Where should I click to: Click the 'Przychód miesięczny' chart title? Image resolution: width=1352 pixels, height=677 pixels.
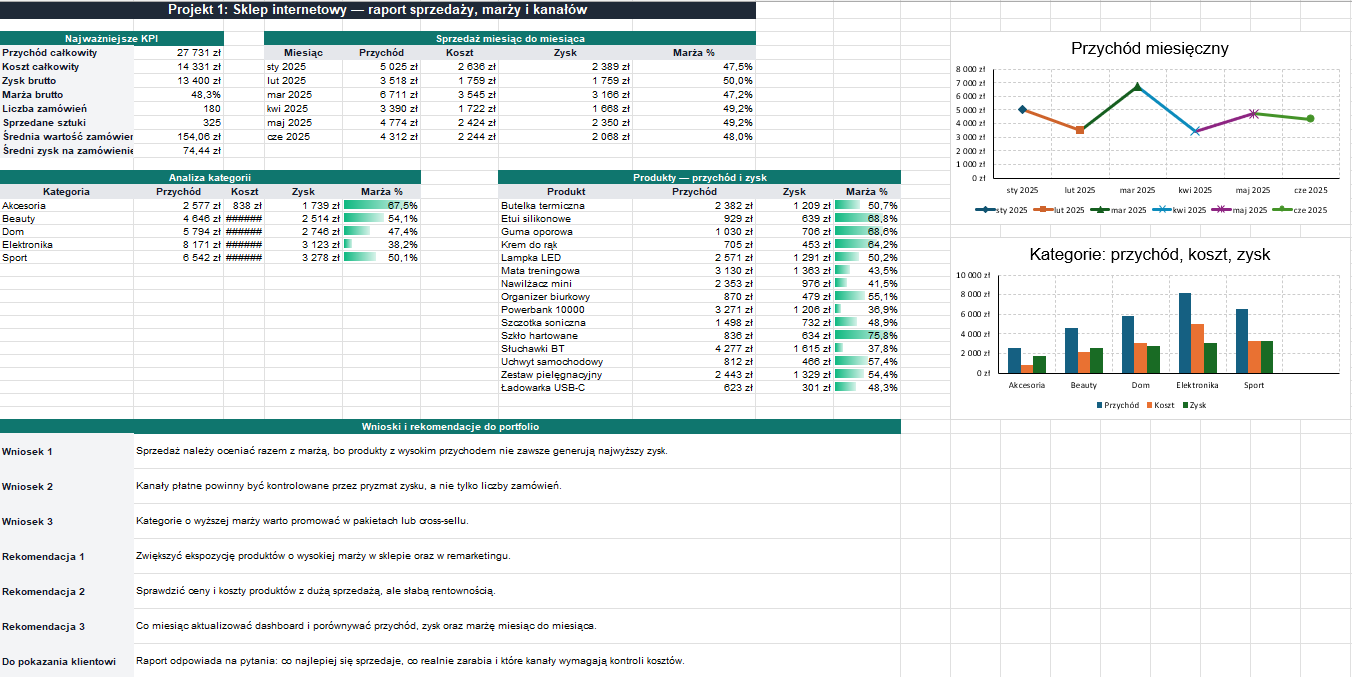pos(1150,48)
